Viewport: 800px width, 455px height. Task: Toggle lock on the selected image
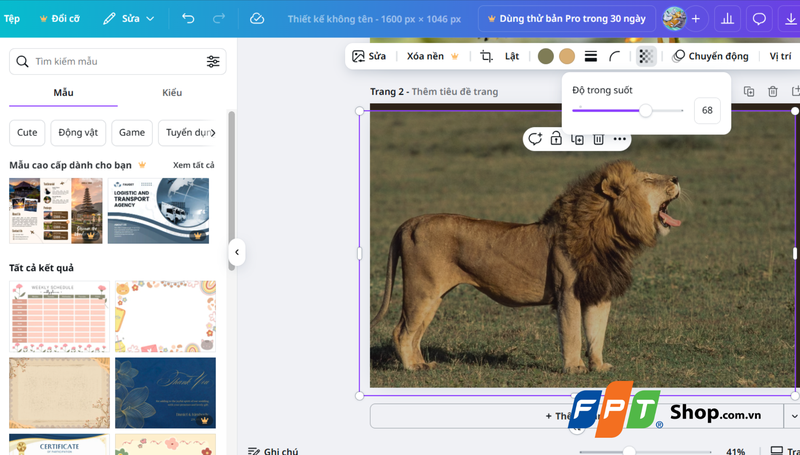click(556, 139)
